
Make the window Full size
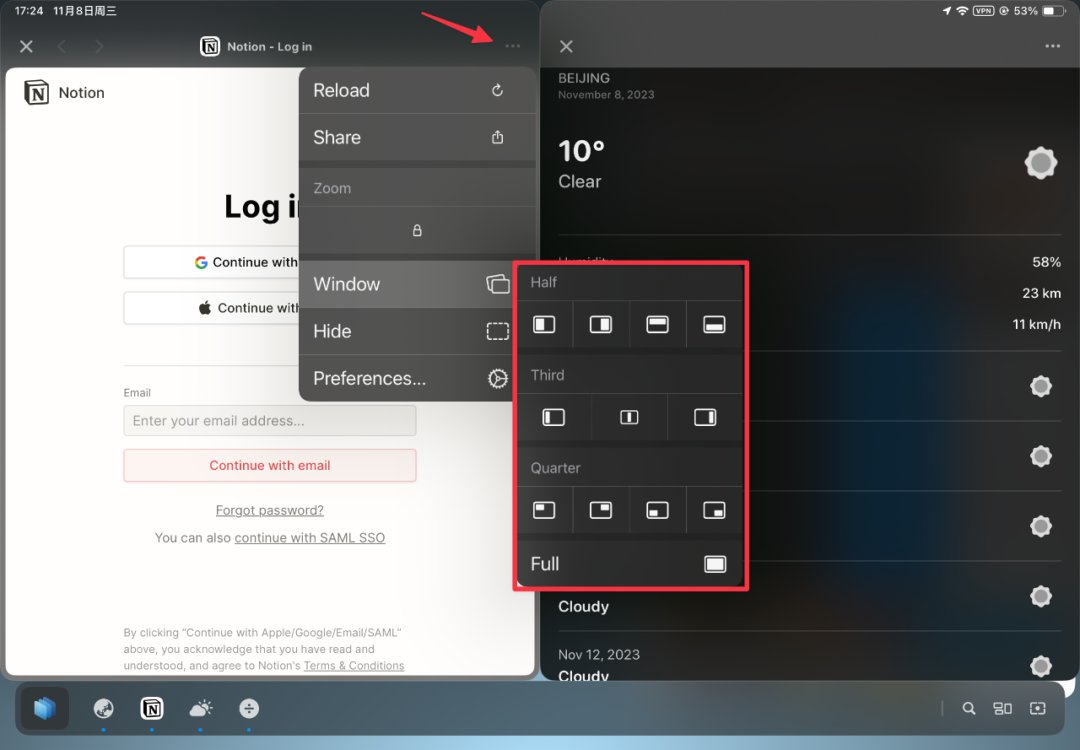tap(630, 564)
